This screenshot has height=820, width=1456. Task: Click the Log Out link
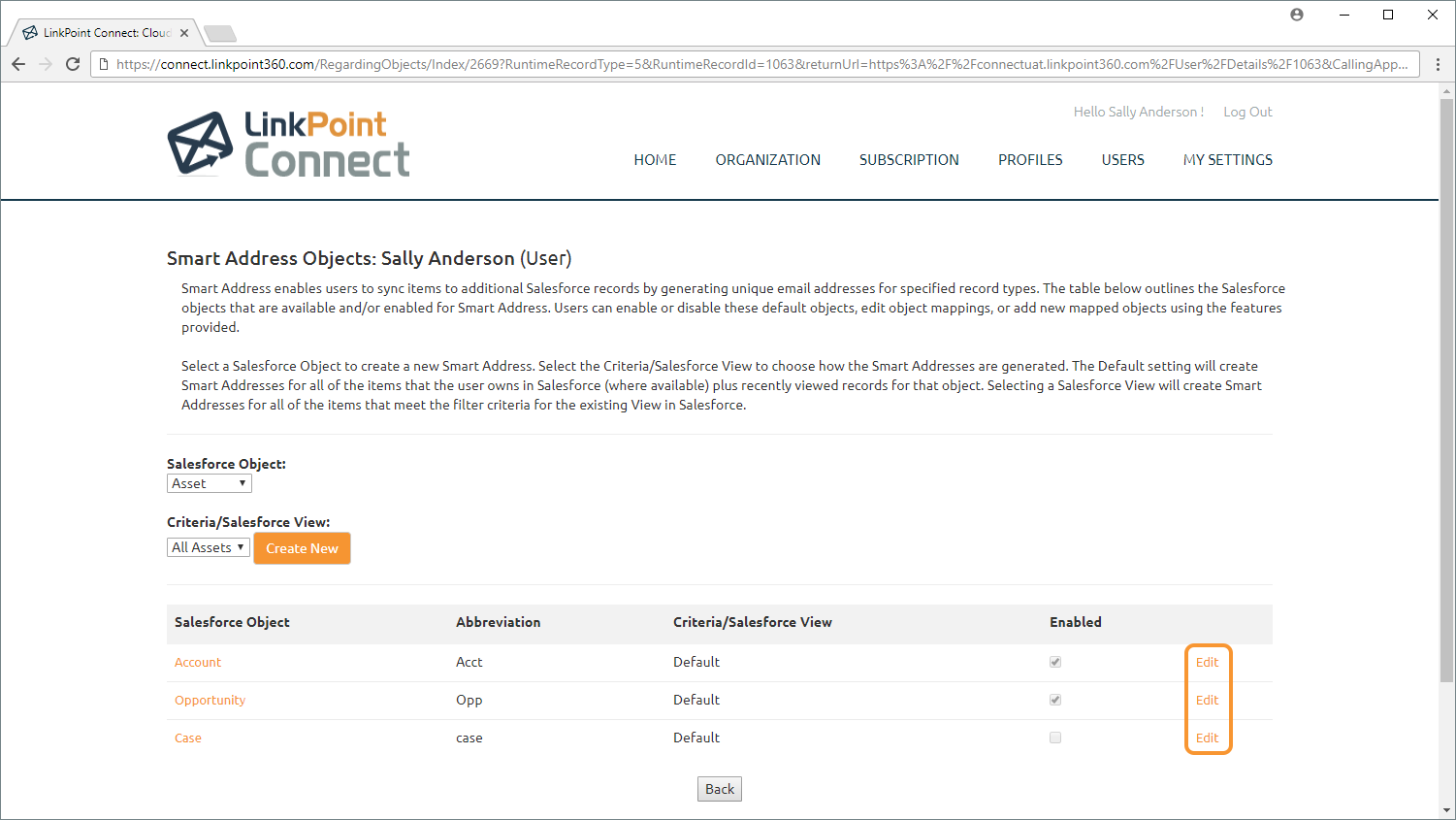pyautogui.click(x=1247, y=112)
